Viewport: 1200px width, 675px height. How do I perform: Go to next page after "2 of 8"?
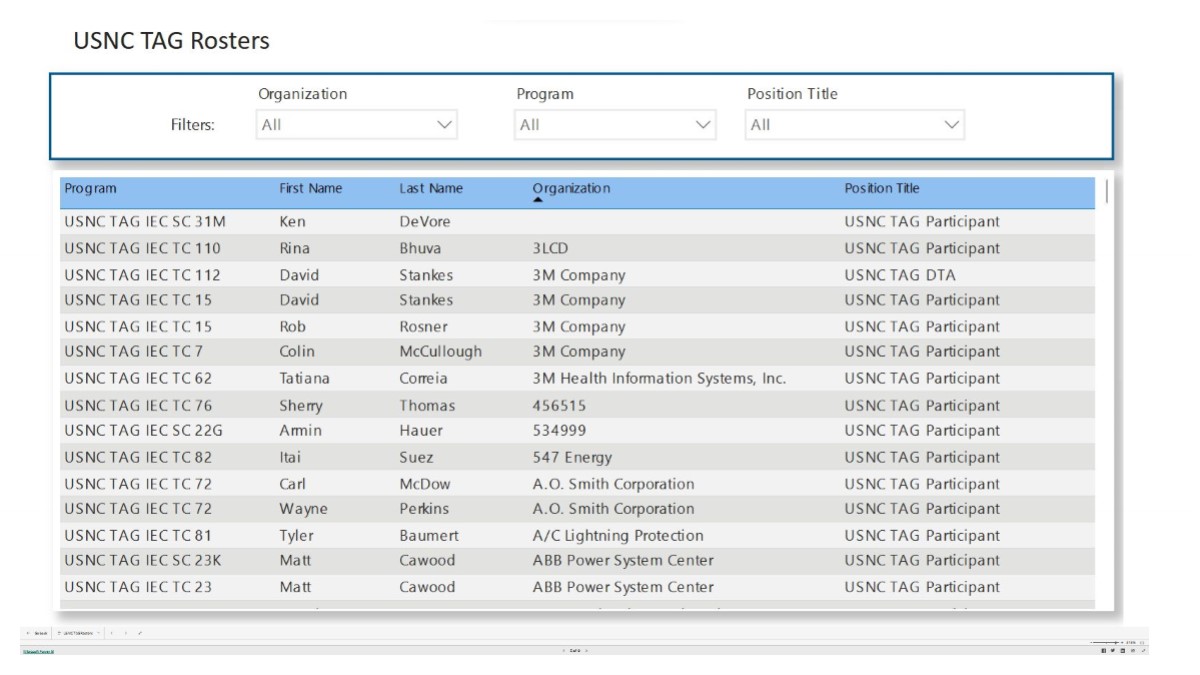coord(587,651)
